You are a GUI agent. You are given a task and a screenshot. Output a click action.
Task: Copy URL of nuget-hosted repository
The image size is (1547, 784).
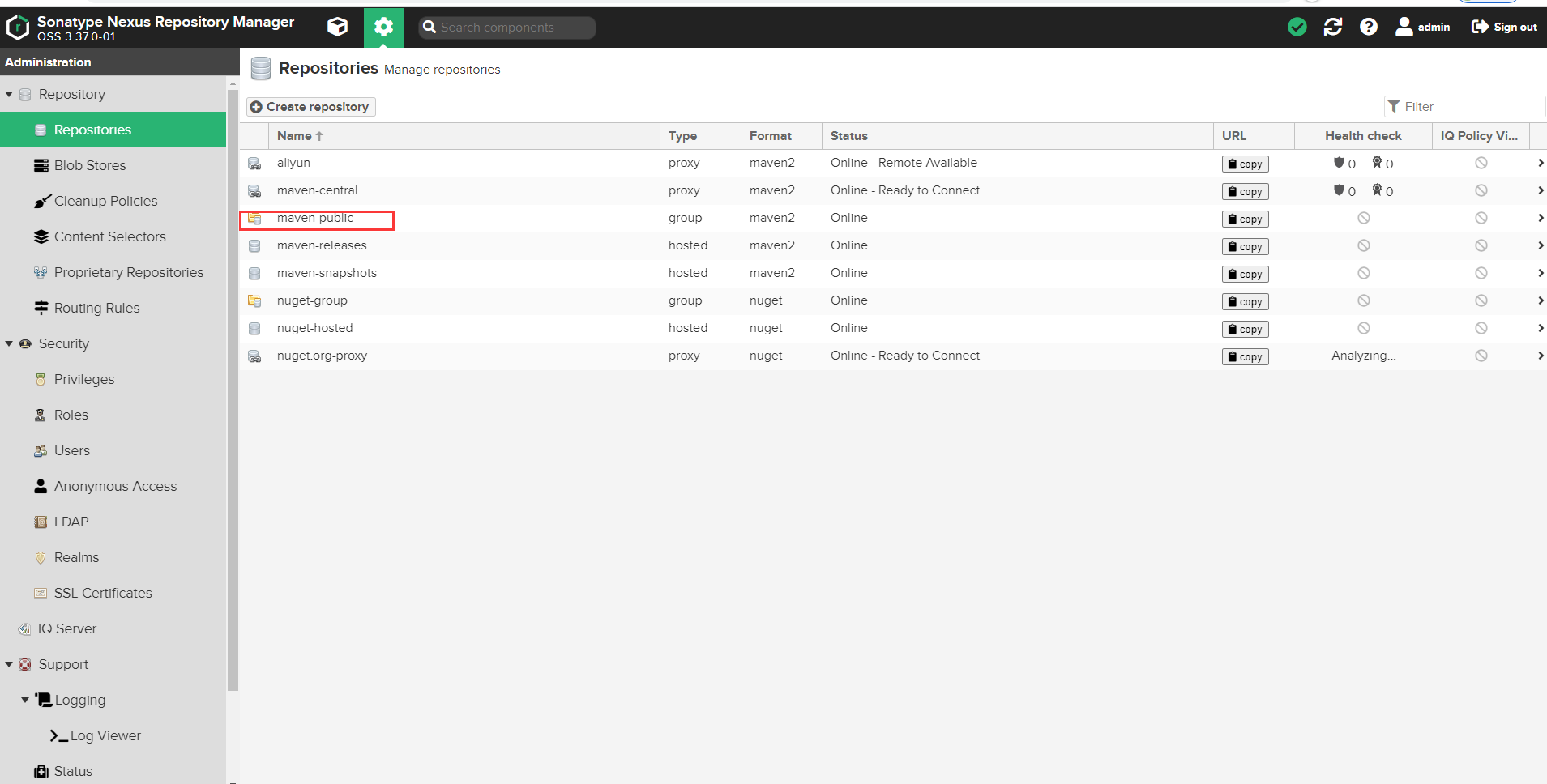coord(1245,329)
